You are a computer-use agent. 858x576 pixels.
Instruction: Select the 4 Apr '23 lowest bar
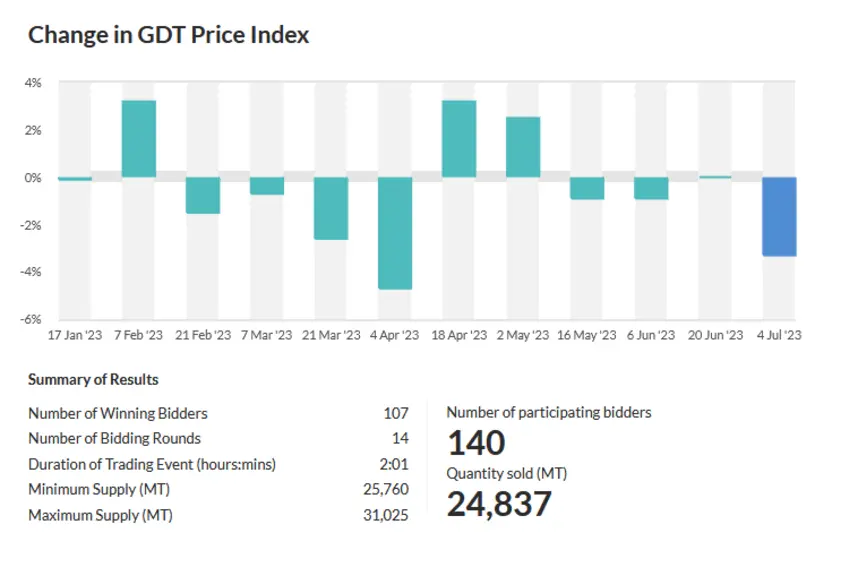[395, 233]
